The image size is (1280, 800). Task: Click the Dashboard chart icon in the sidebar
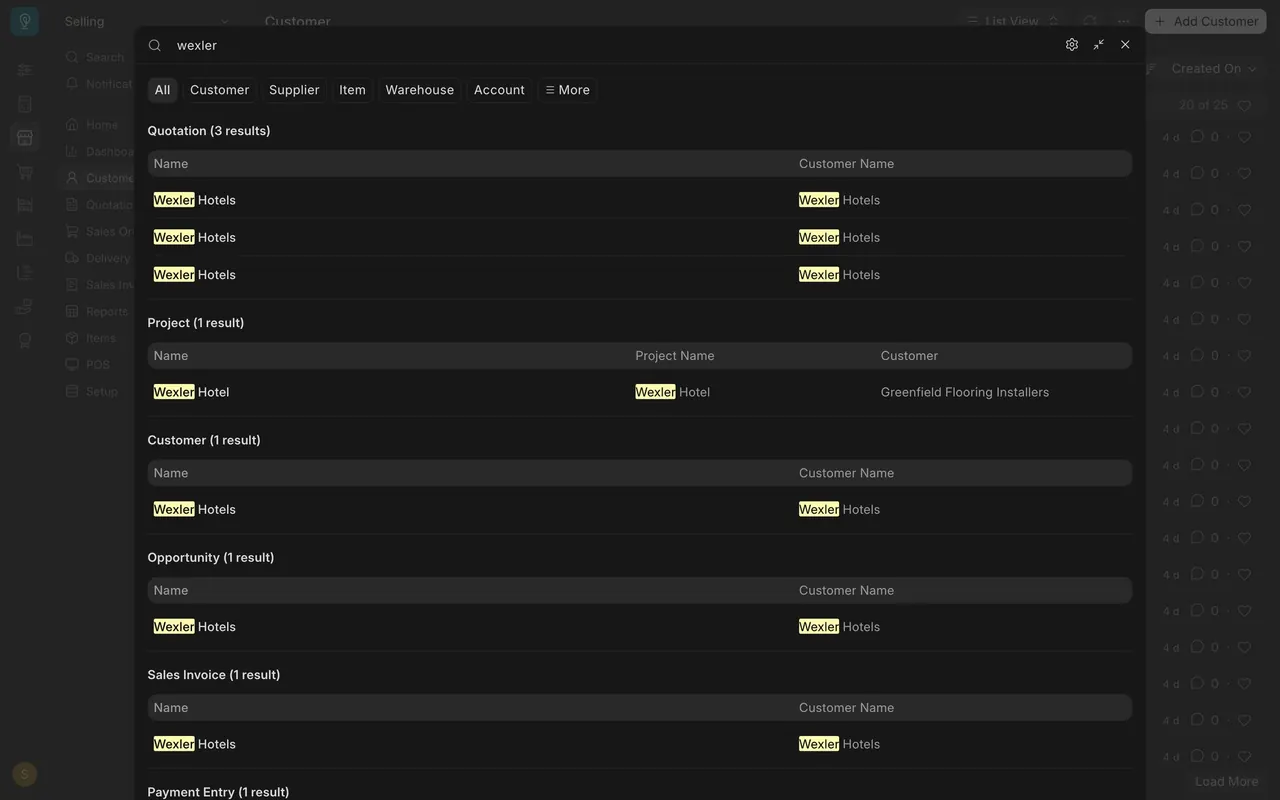[72, 152]
